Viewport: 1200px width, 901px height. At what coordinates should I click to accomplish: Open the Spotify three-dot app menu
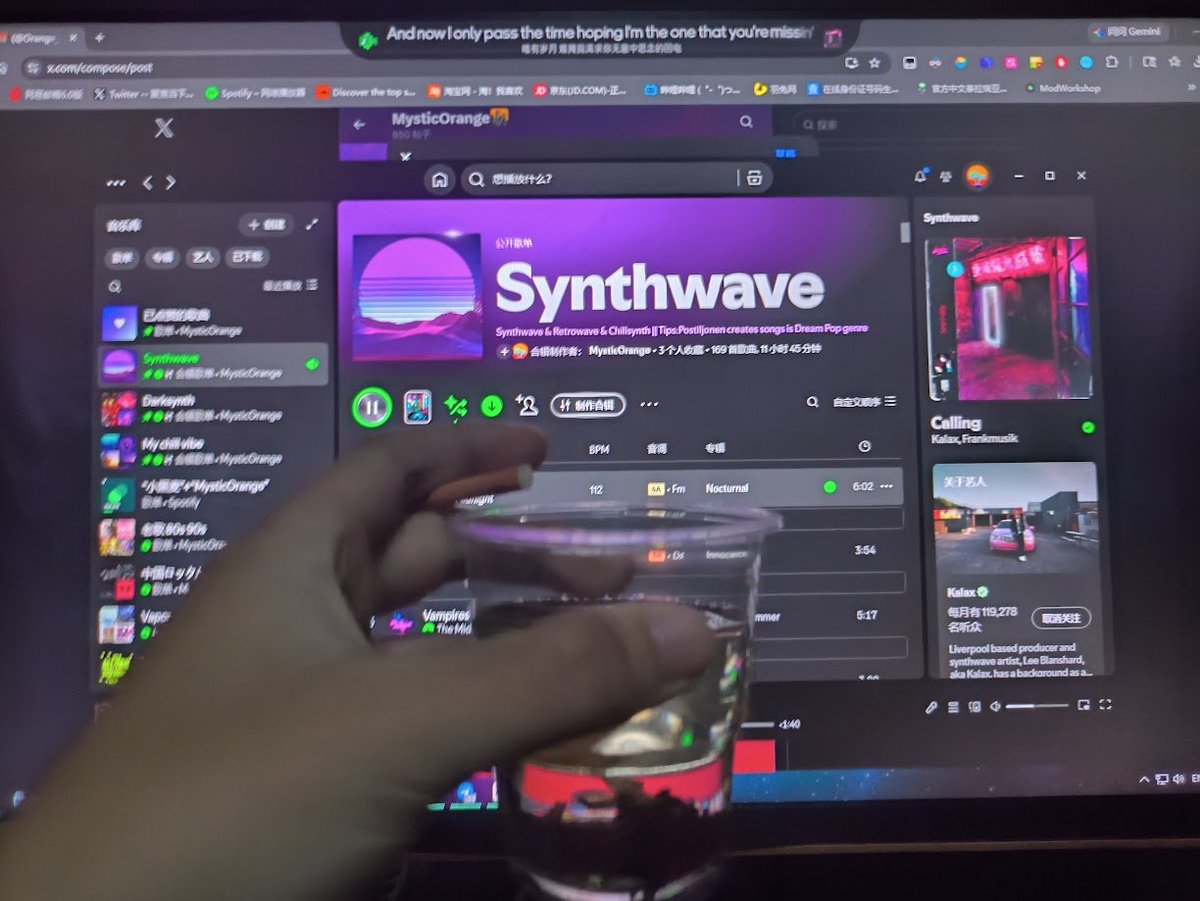tap(116, 183)
